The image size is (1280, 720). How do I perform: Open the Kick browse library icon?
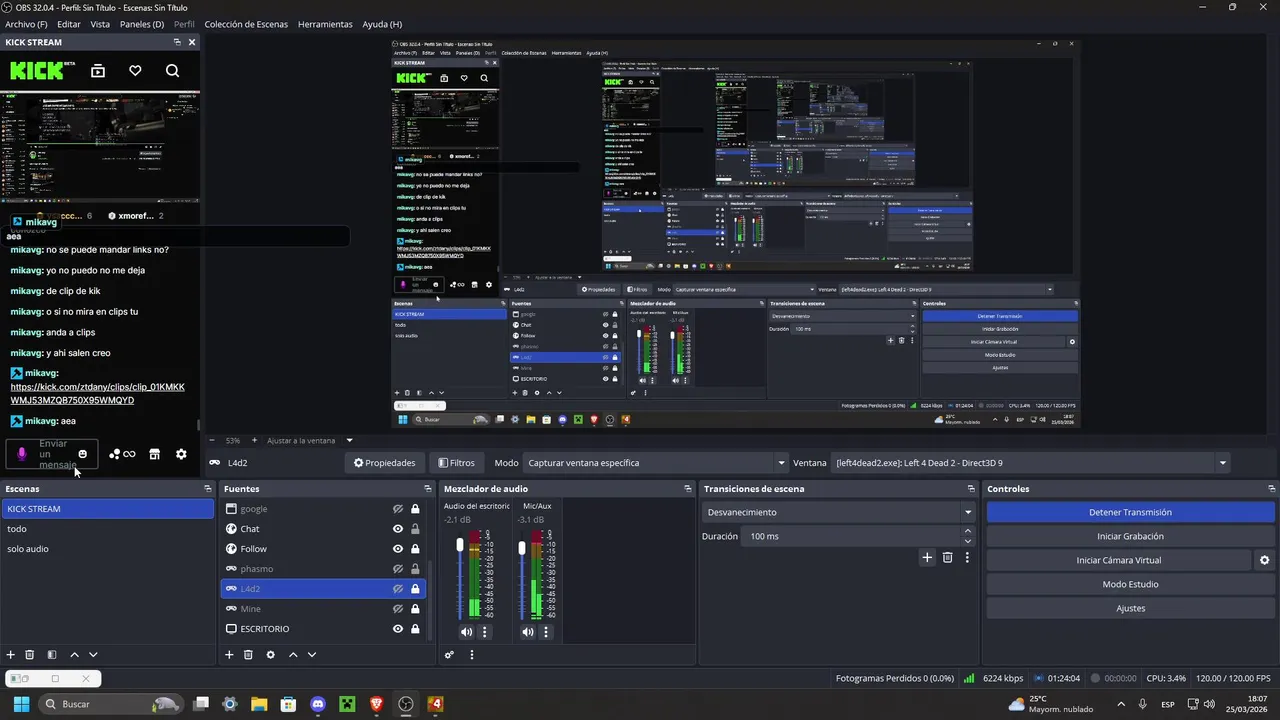click(x=98, y=71)
